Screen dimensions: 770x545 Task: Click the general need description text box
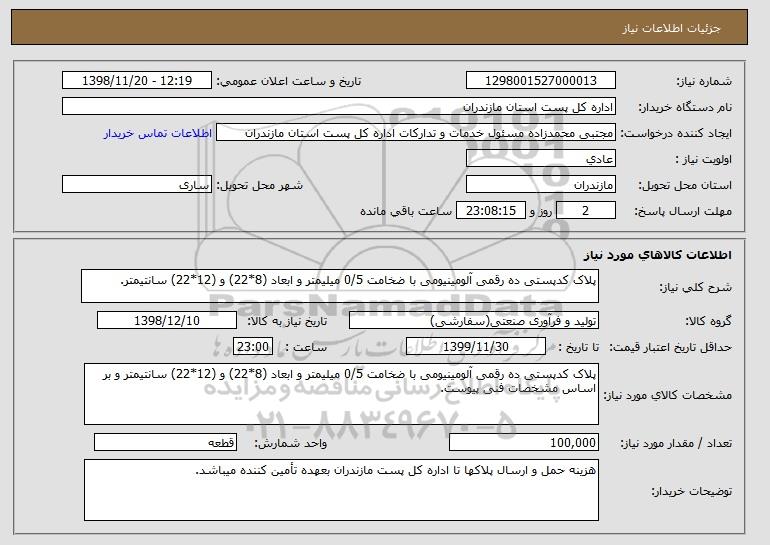point(340,286)
